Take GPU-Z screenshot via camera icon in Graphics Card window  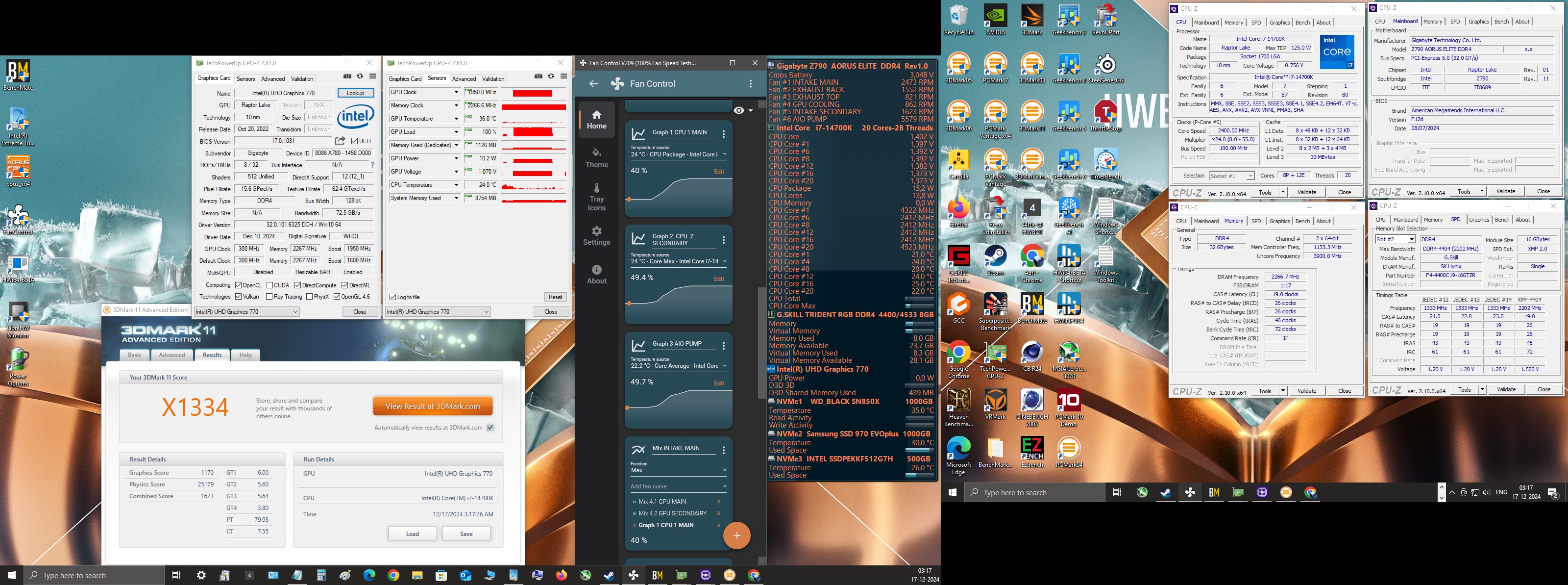click(347, 77)
